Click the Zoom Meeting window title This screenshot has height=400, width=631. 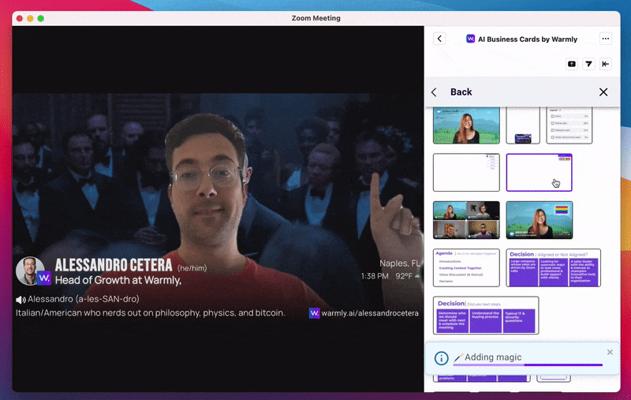tap(316, 18)
